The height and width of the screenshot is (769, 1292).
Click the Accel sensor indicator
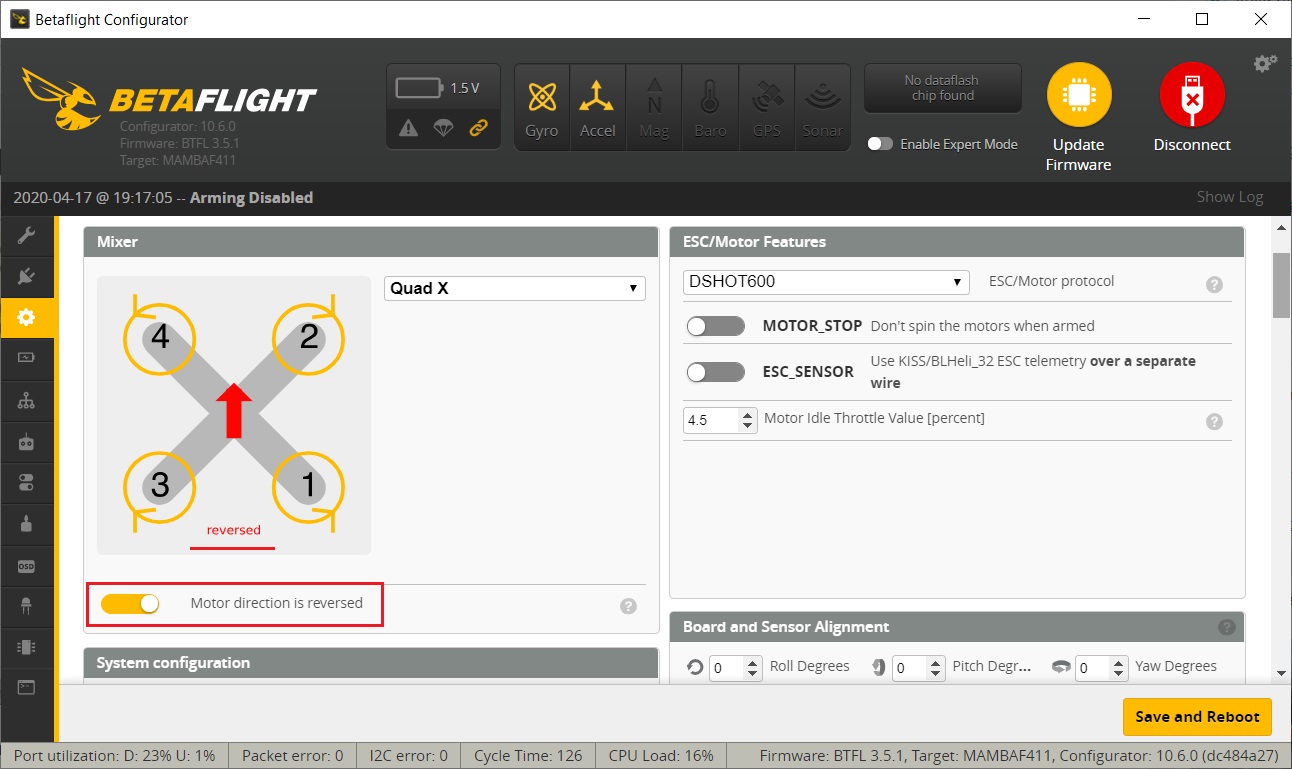598,107
